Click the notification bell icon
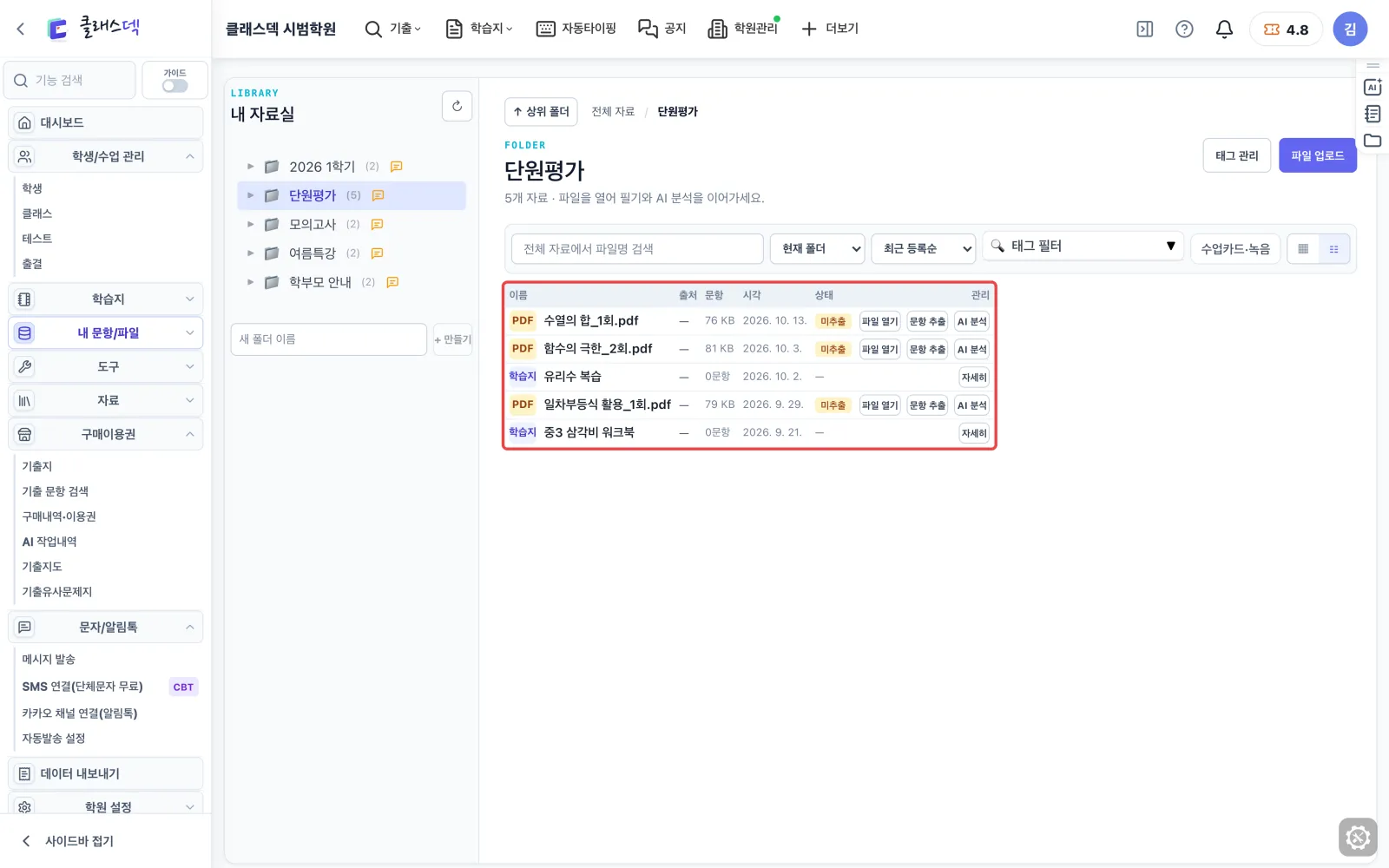Viewport: 1389px width, 868px height. tap(1224, 30)
